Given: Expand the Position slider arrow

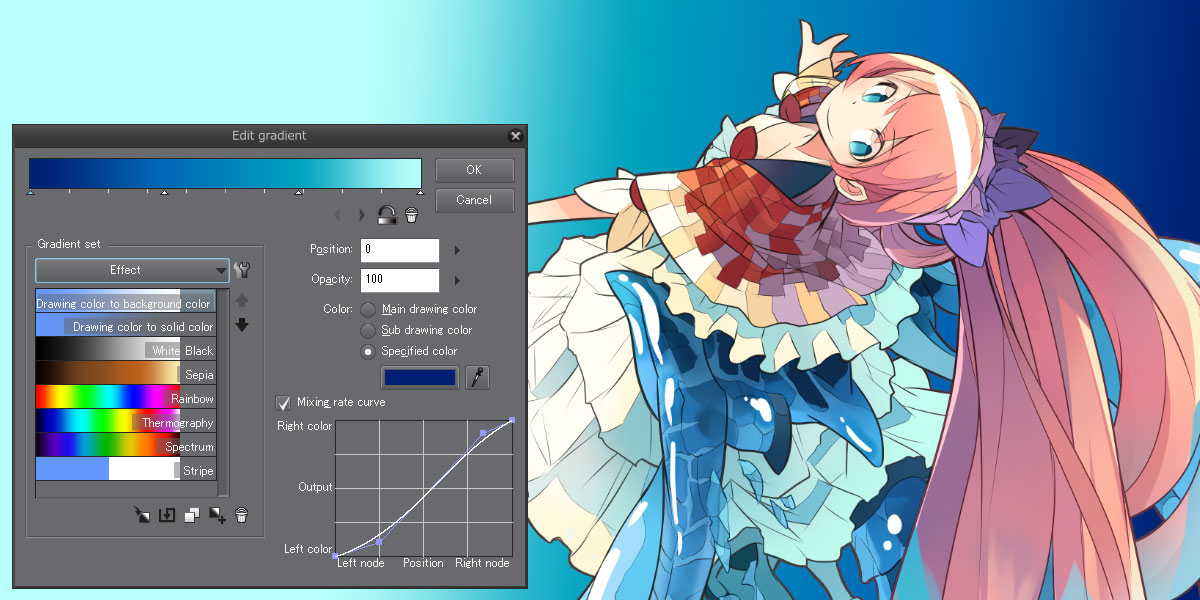Looking at the screenshot, I should click(x=457, y=250).
